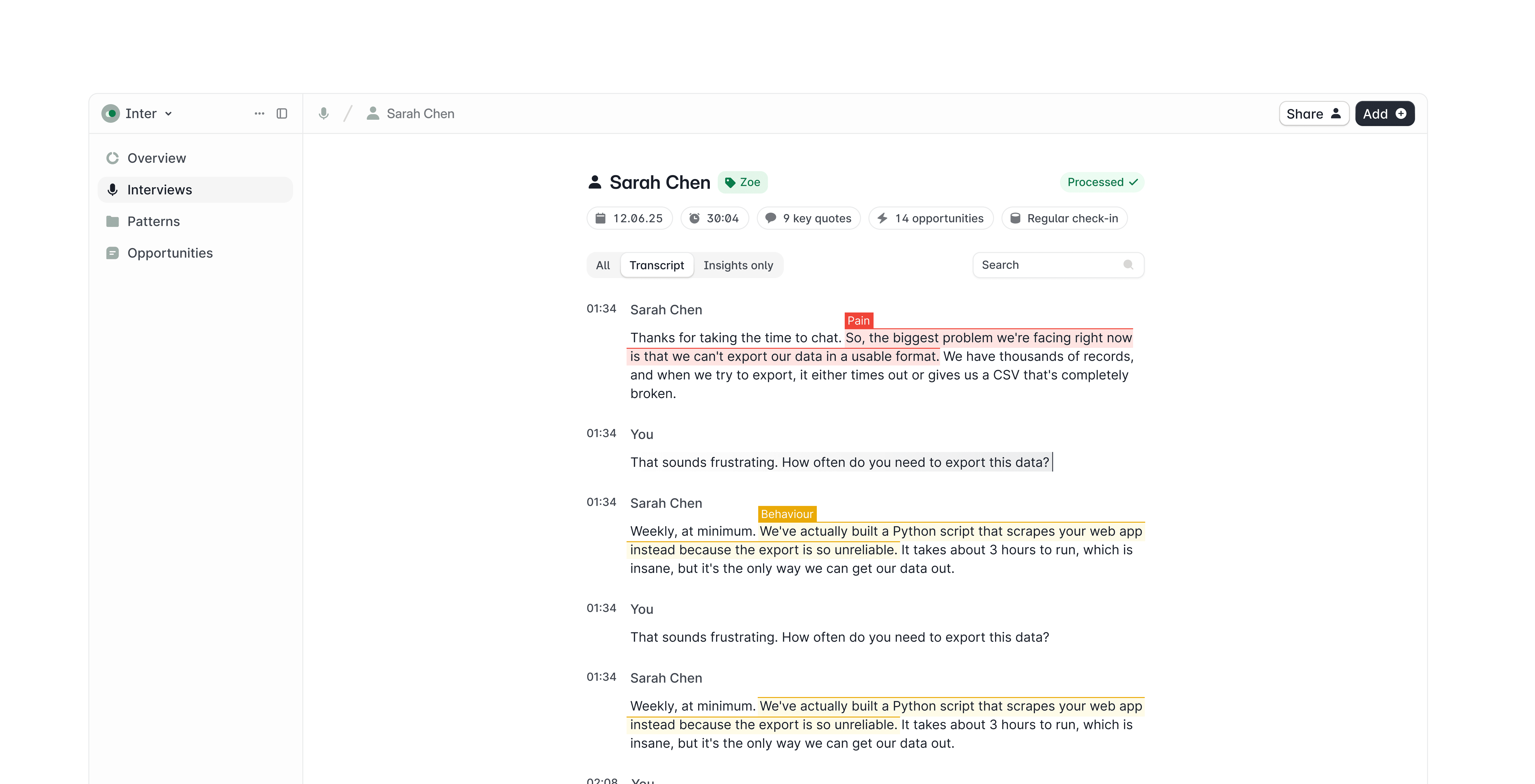
Task: Click the 30:04 duration chip
Action: [714, 218]
